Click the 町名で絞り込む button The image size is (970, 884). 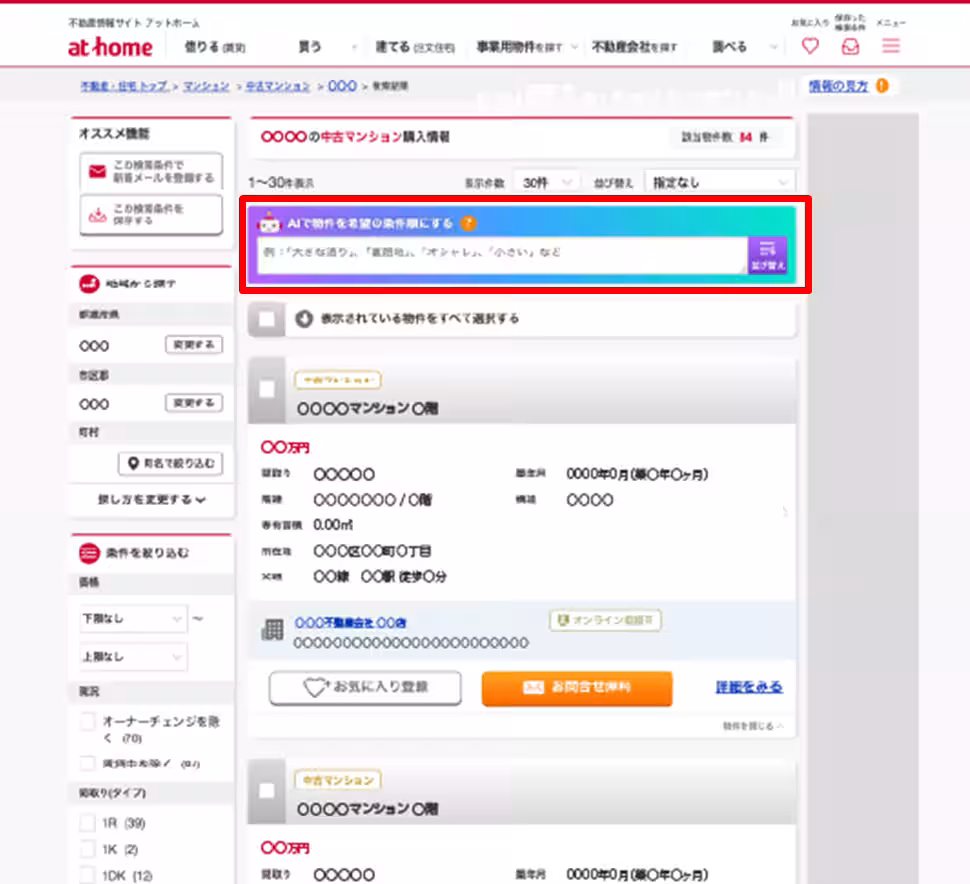click(170, 463)
